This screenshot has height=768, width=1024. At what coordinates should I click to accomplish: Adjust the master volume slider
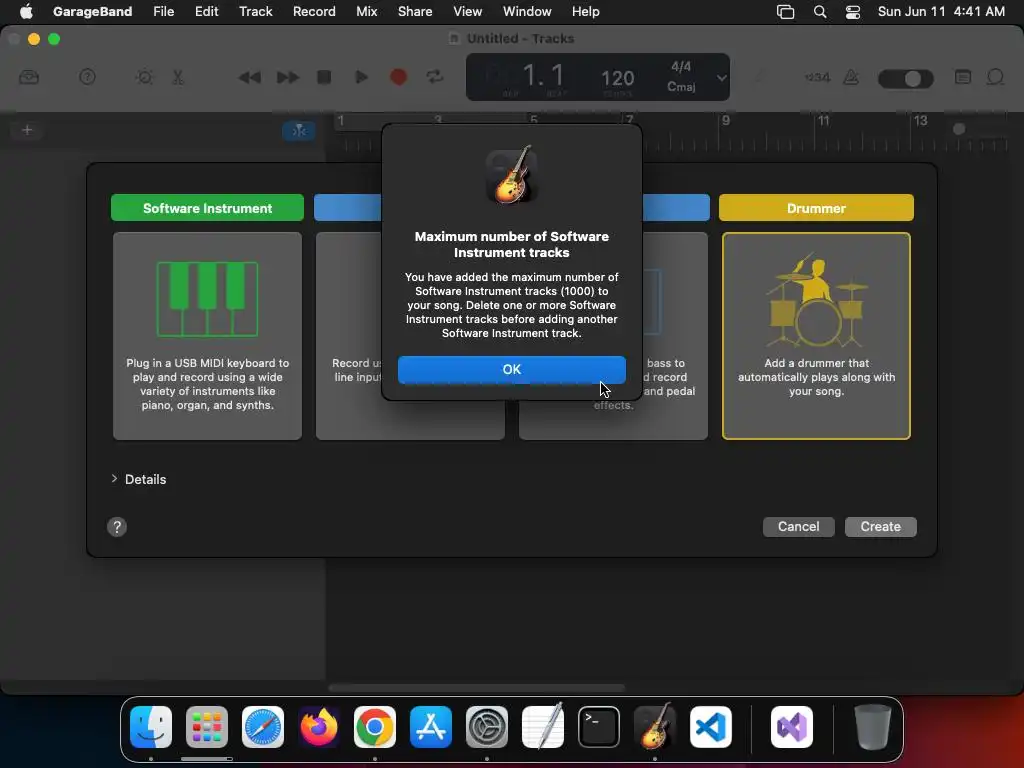(x=906, y=79)
